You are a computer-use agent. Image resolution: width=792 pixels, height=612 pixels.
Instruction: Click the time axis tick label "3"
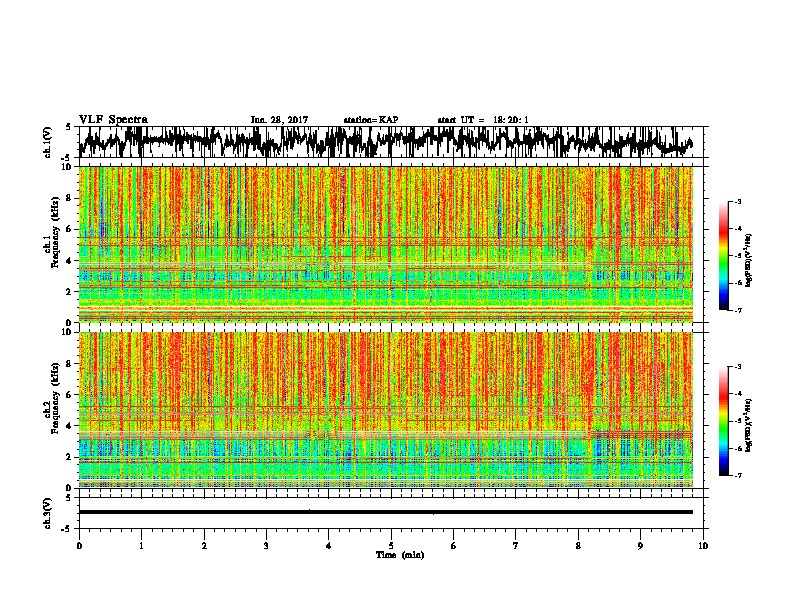tap(266, 546)
